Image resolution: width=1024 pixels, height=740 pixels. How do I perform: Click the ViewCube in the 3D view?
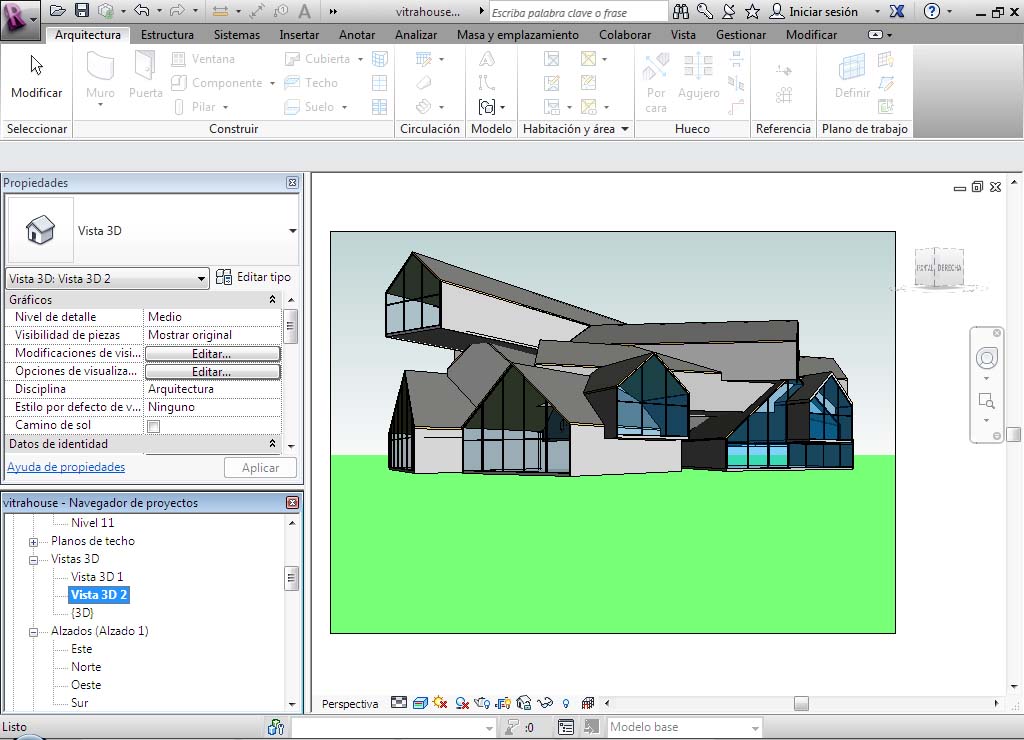[x=938, y=268]
